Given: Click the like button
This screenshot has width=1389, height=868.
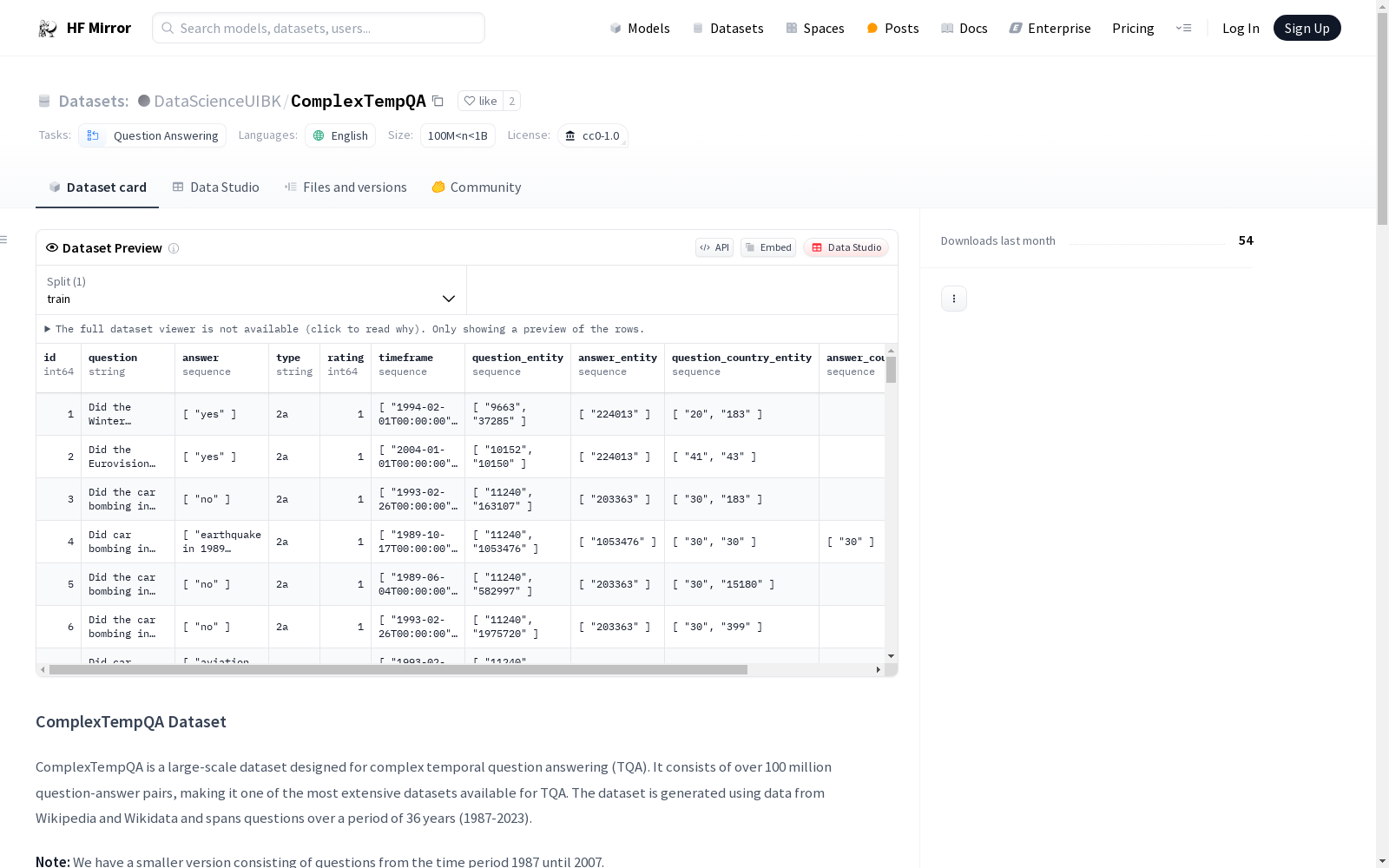Looking at the screenshot, I should tap(480, 101).
